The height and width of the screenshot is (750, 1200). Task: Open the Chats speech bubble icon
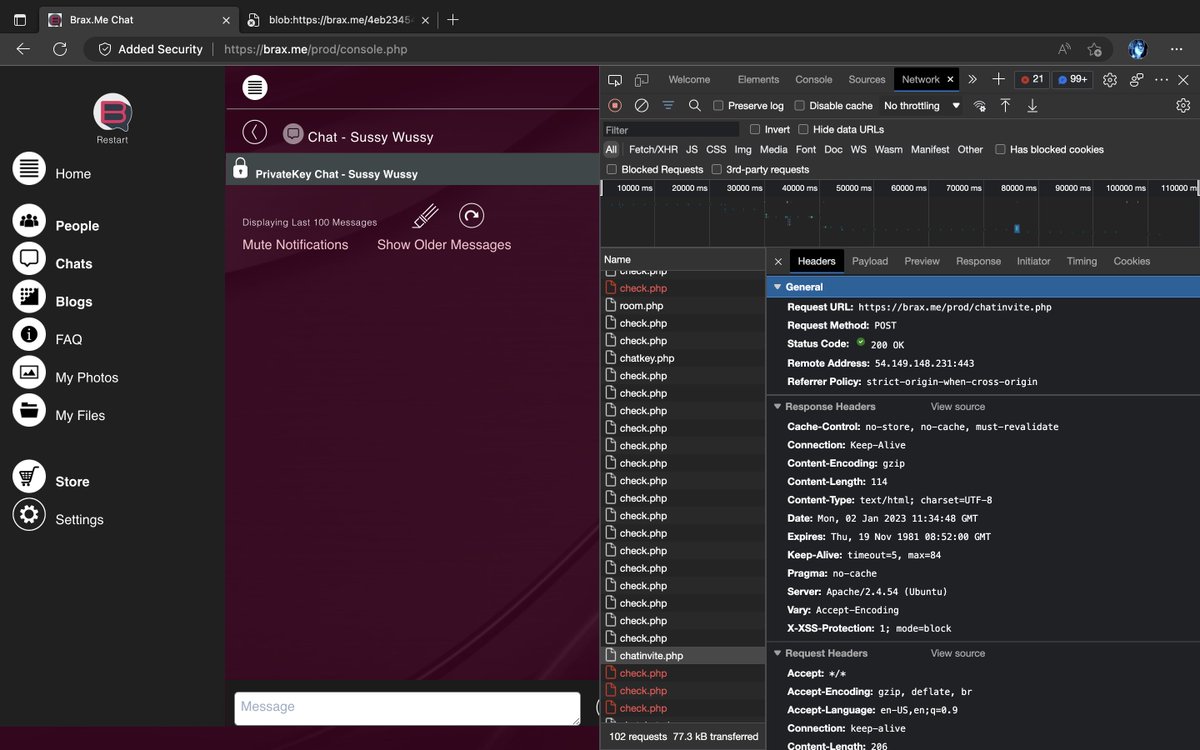pyautogui.click(x=29, y=258)
